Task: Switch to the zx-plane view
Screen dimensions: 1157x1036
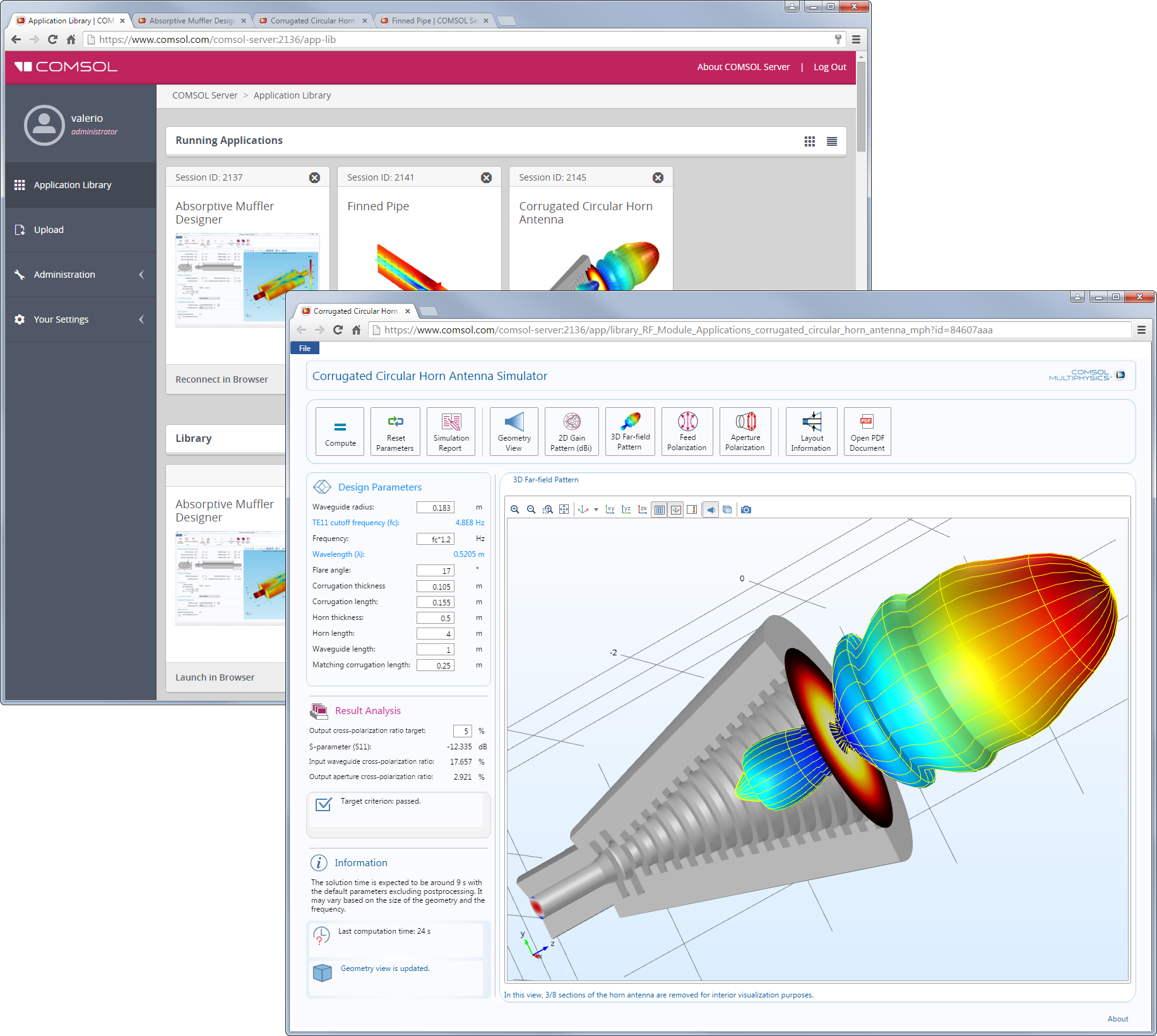Action: tap(643, 509)
